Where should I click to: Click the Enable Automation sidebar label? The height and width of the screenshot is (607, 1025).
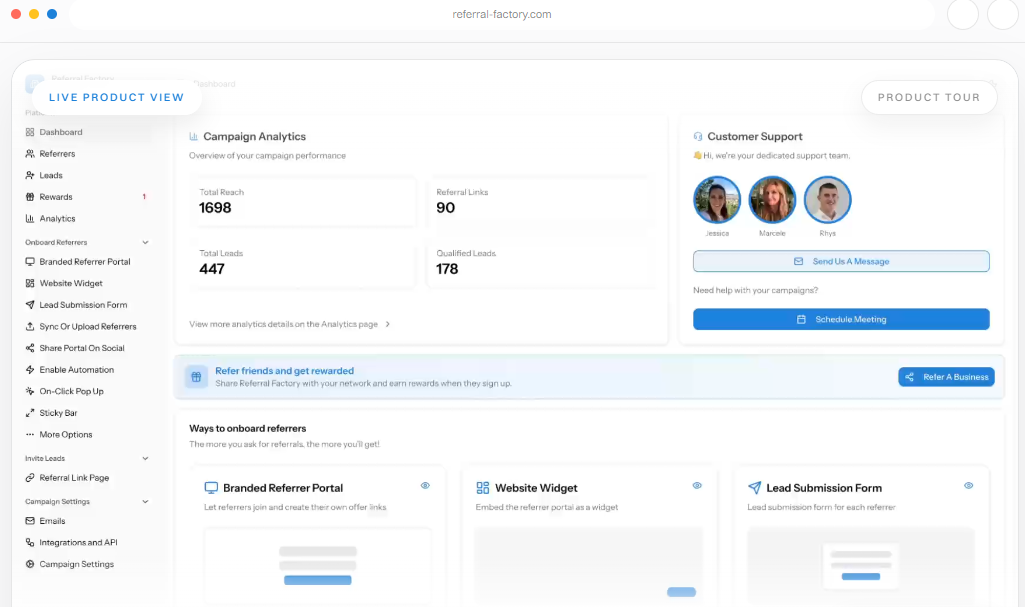click(76, 370)
